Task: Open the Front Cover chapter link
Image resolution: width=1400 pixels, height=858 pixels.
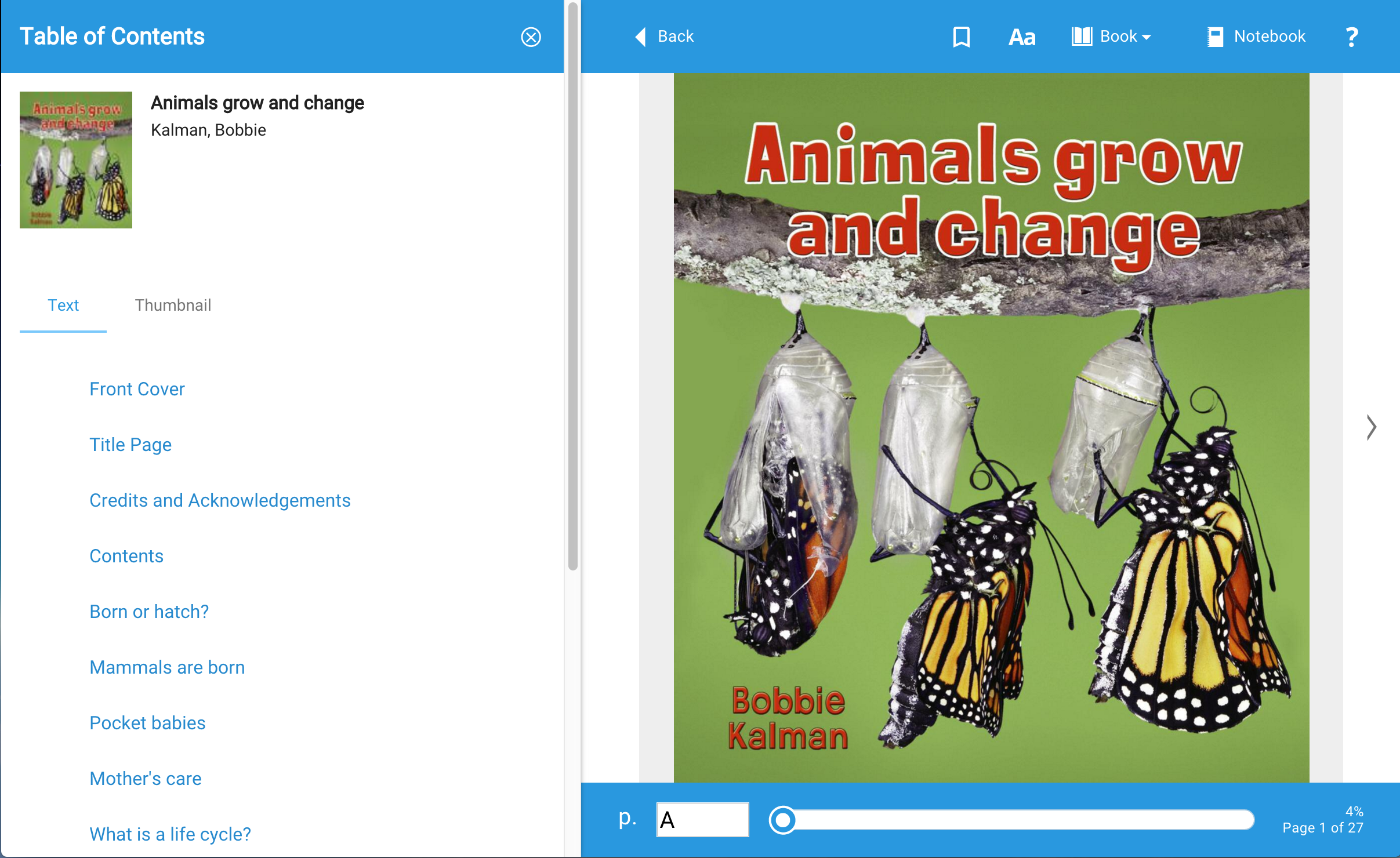Action: 137,389
